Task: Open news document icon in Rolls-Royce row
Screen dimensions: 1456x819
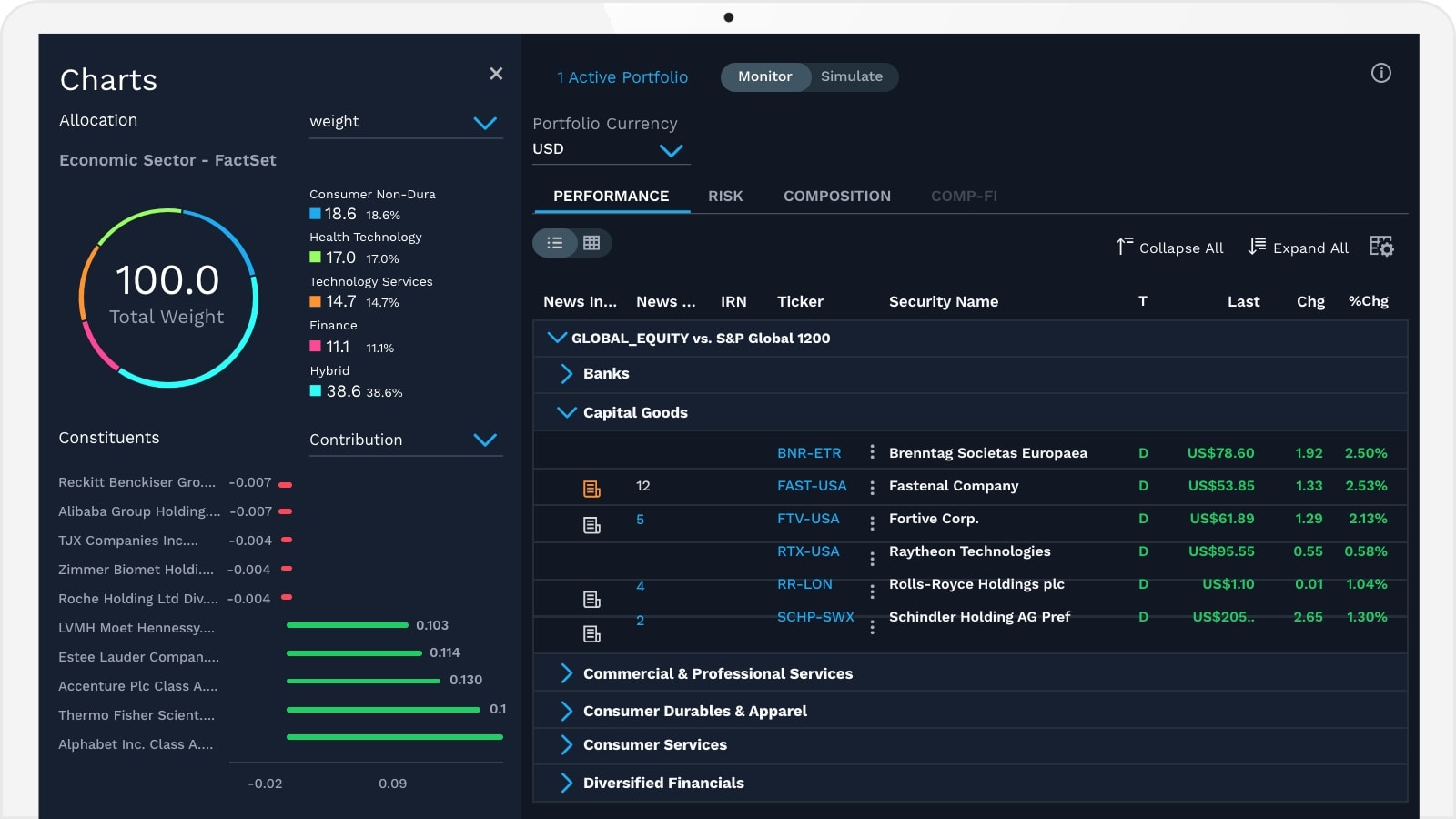Action: tap(591, 599)
